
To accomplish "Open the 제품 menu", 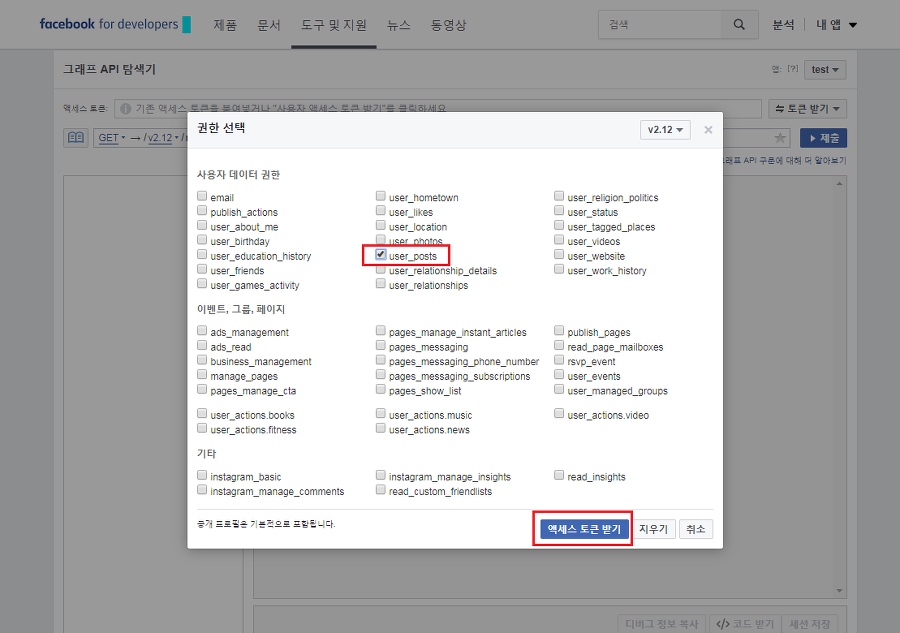I will tap(225, 25).
